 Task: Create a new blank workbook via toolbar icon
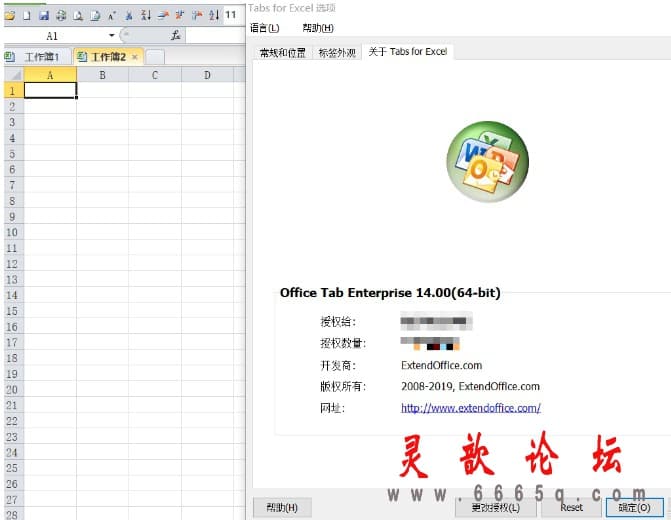27,16
